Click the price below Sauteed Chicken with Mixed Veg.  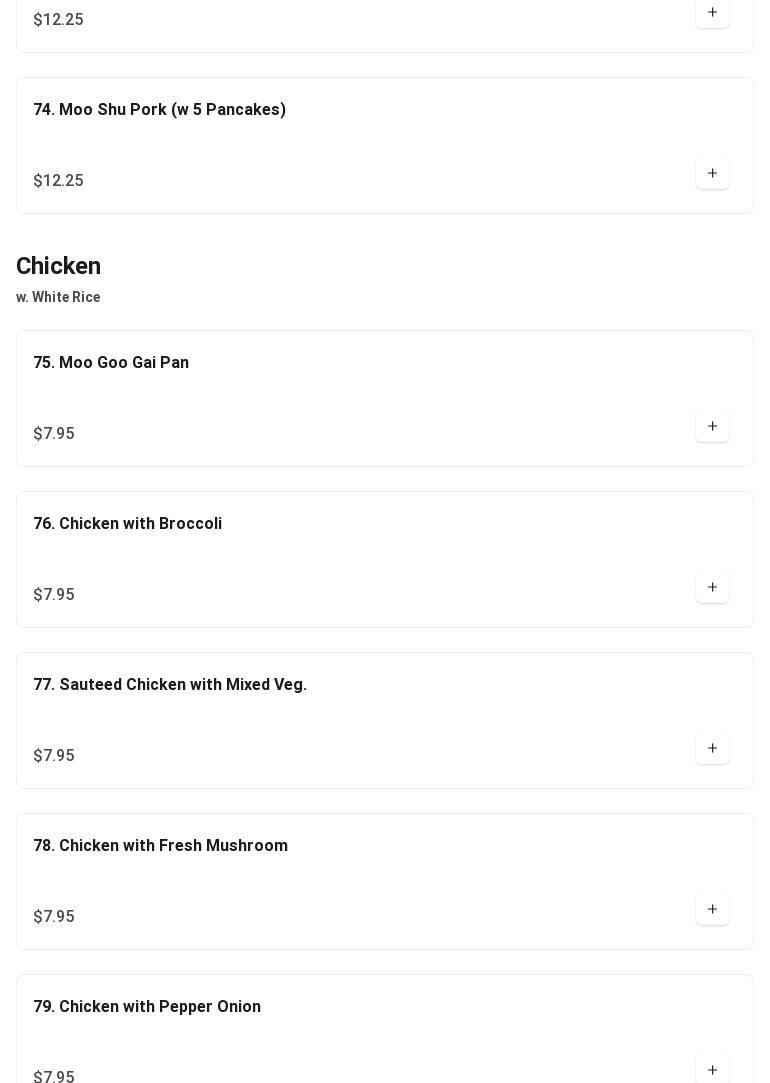pyautogui.click(x=54, y=756)
